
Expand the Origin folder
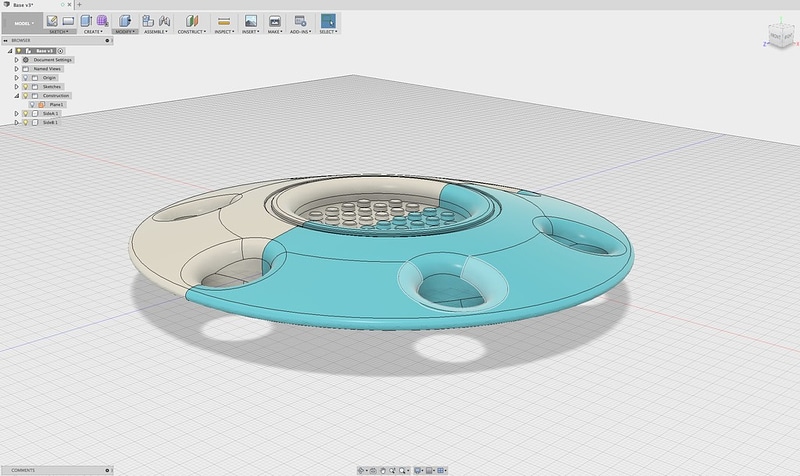pos(16,78)
